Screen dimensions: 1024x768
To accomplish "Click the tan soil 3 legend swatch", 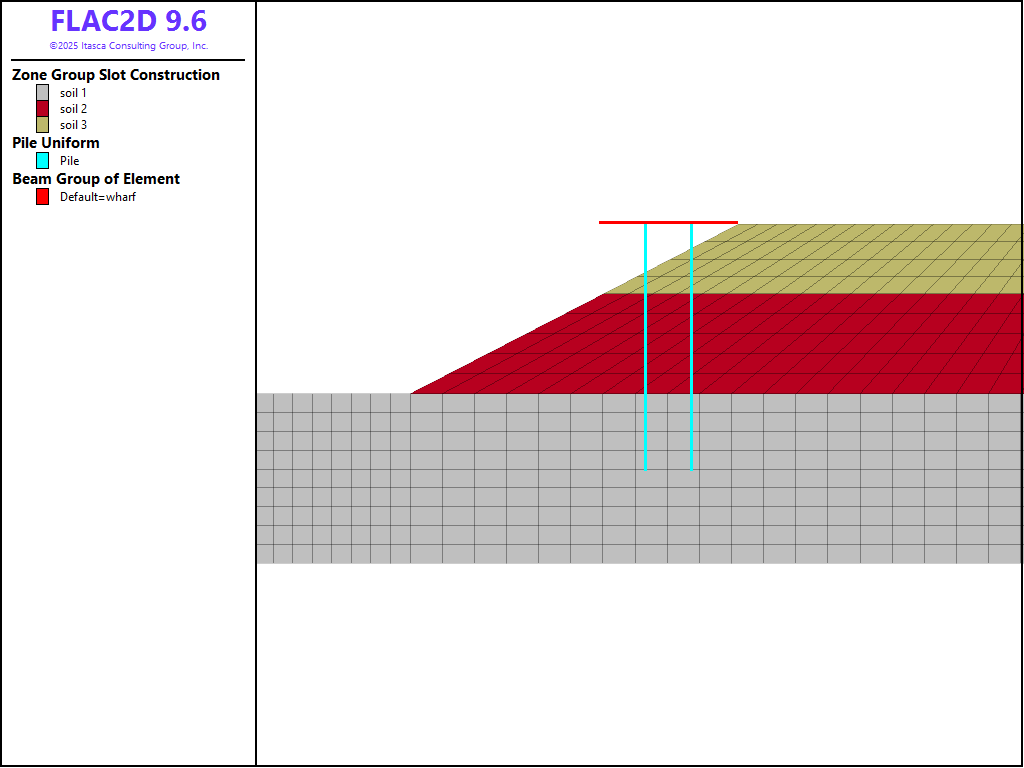I will 42,125.
